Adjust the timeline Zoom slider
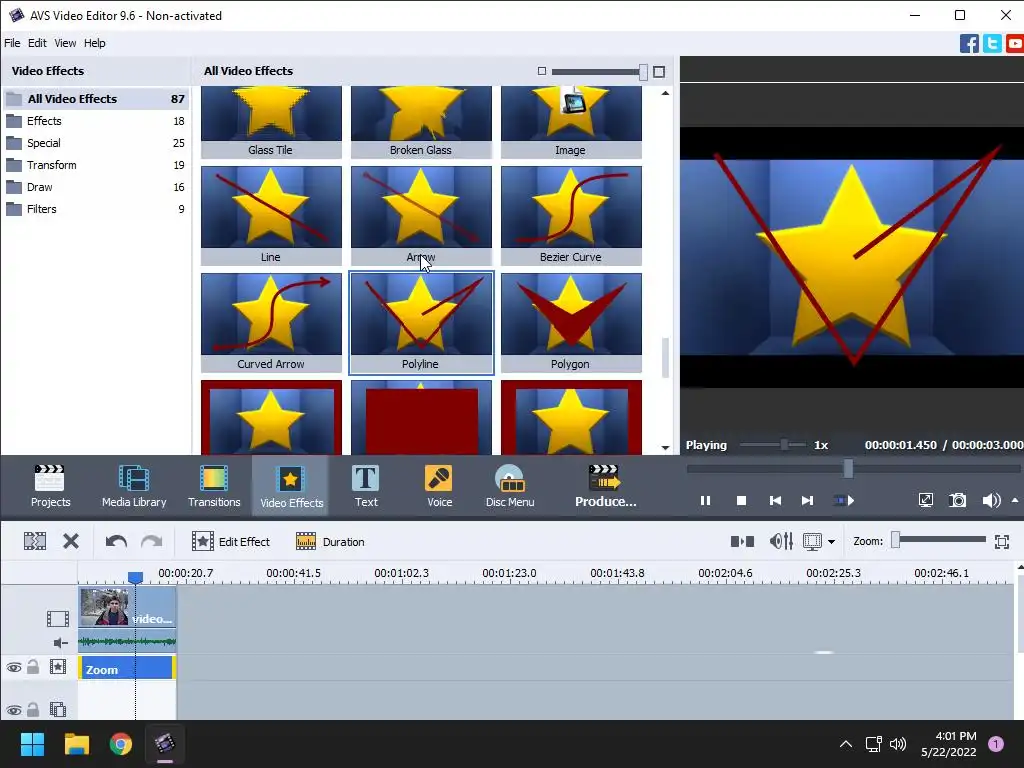1024x768 pixels. point(940,540)
